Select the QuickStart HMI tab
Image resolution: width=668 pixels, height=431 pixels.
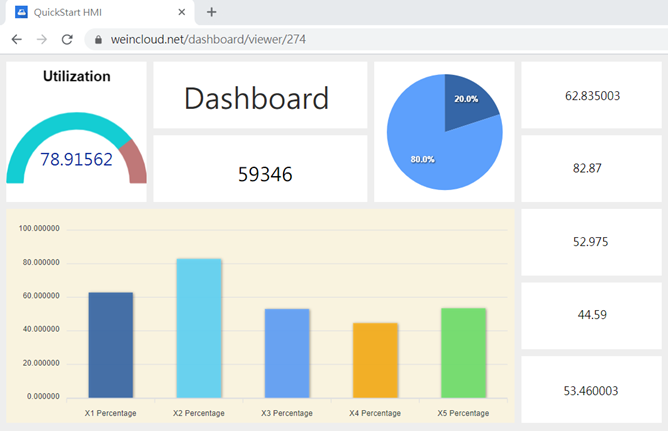tap(100, 12)
